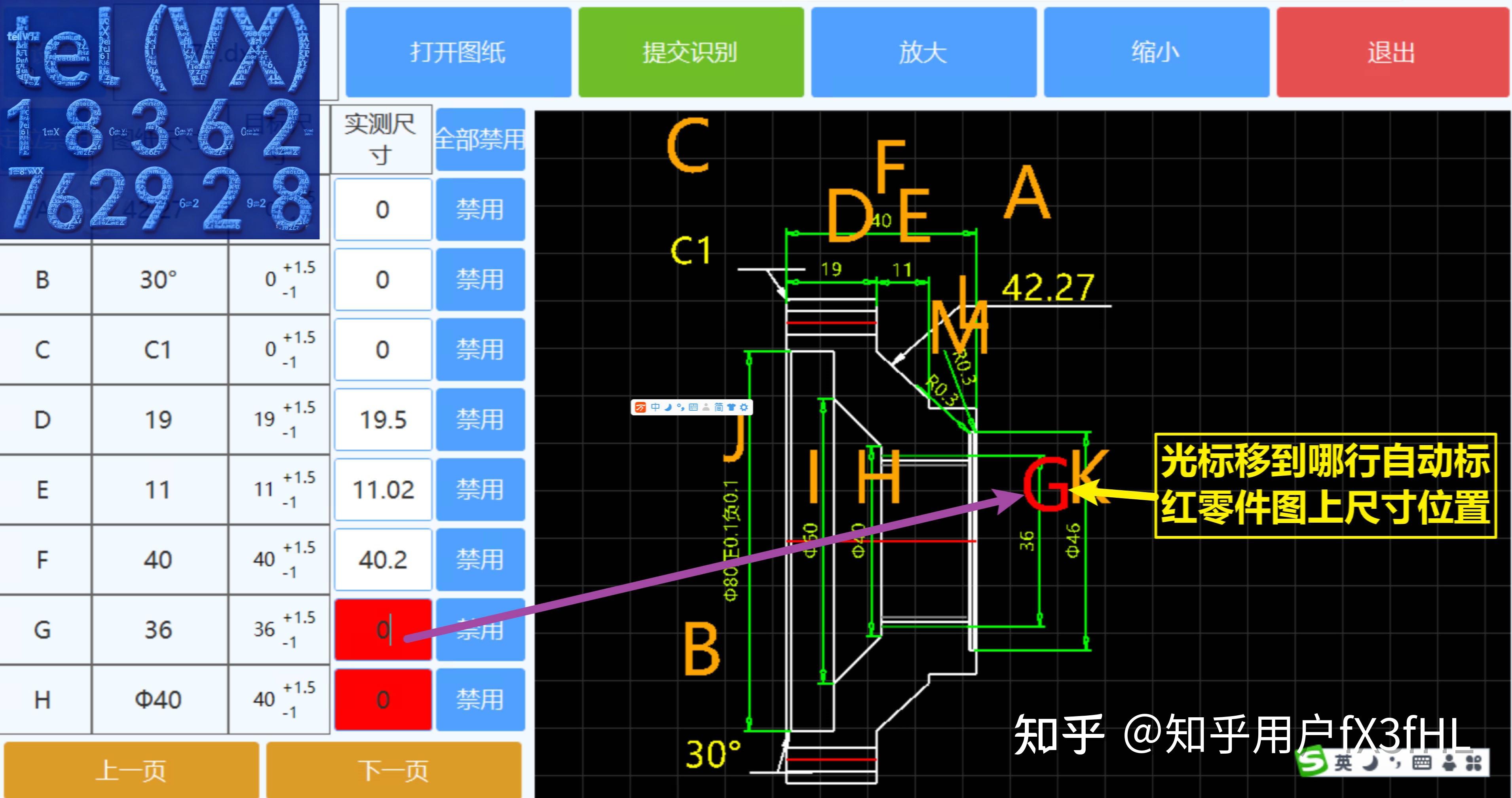This screenshot has height=798, width=1512.
Task: Click the 36 +1.5/-1 tolerance cell in row G
Action: (x=279, y=629)
